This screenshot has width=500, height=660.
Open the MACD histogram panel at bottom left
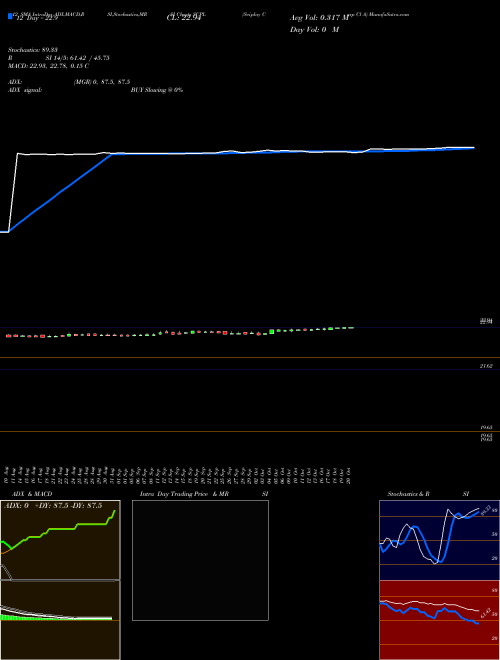(60, 620)
